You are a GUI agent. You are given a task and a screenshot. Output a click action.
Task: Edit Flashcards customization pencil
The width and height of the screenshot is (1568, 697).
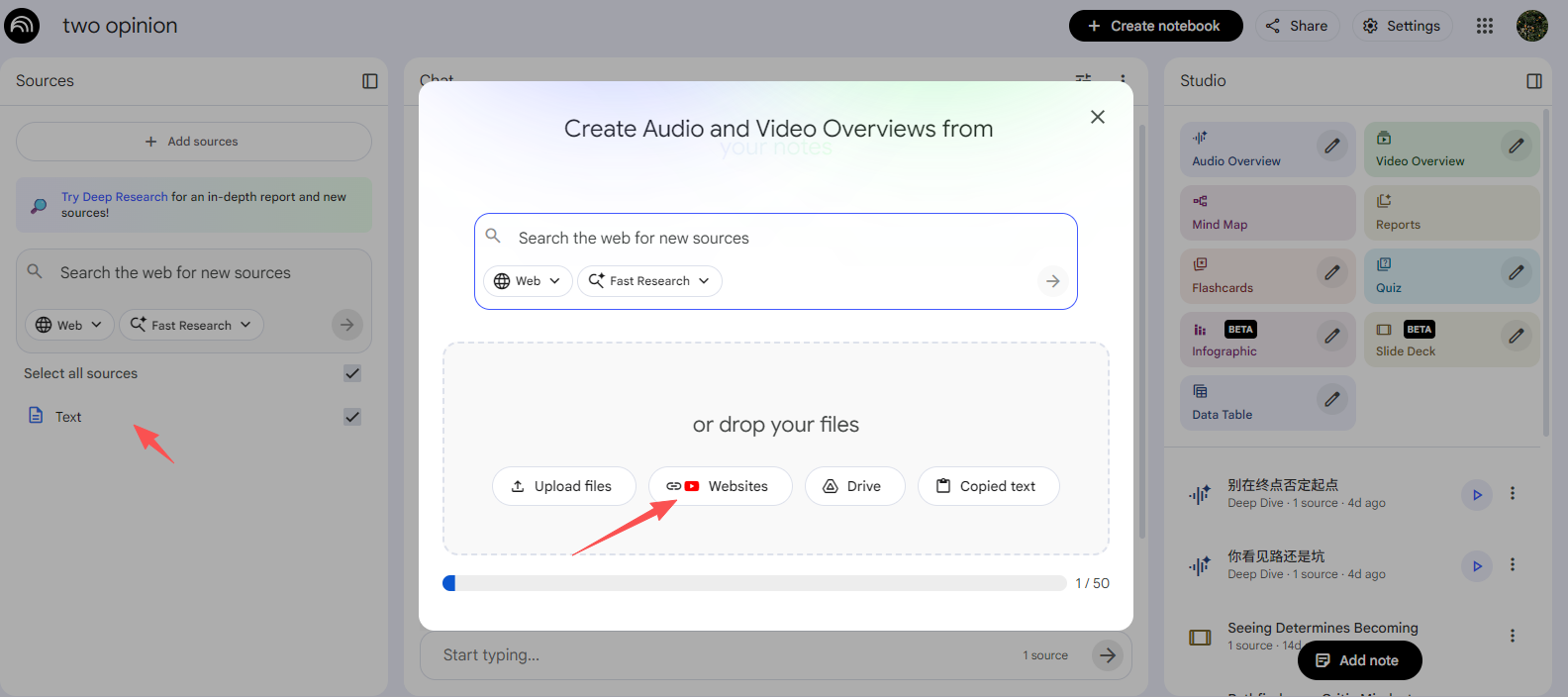tap(1333, 272)
